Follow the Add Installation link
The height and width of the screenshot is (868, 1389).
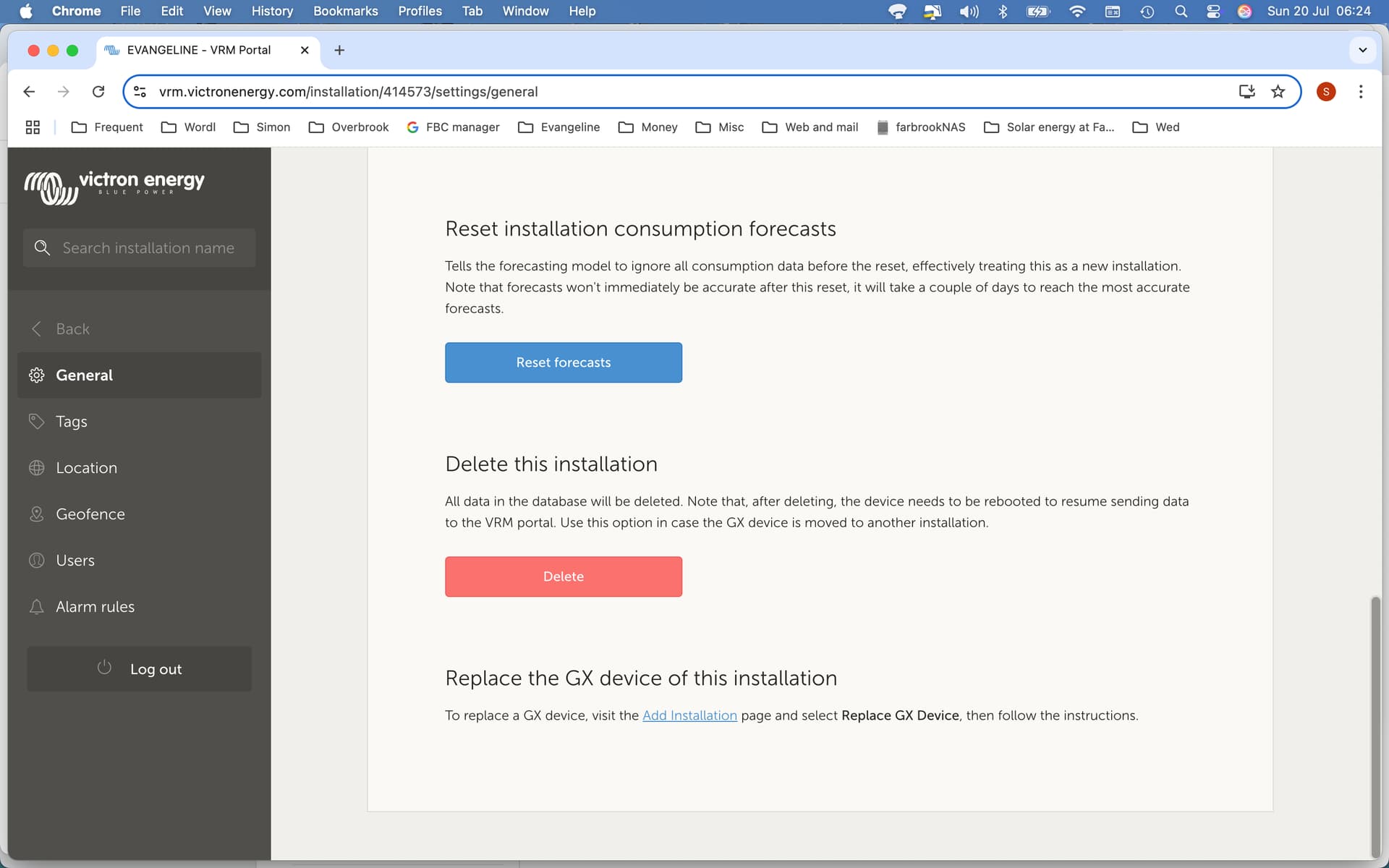click(x=689, y=715)
